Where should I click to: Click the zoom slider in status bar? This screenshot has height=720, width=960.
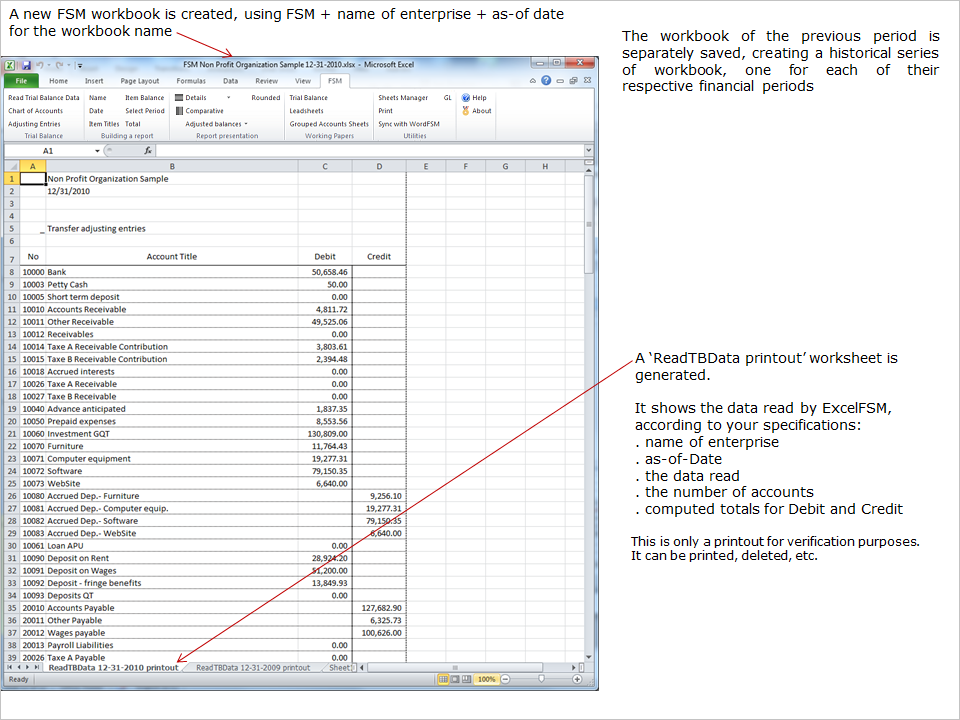[541, 679]
